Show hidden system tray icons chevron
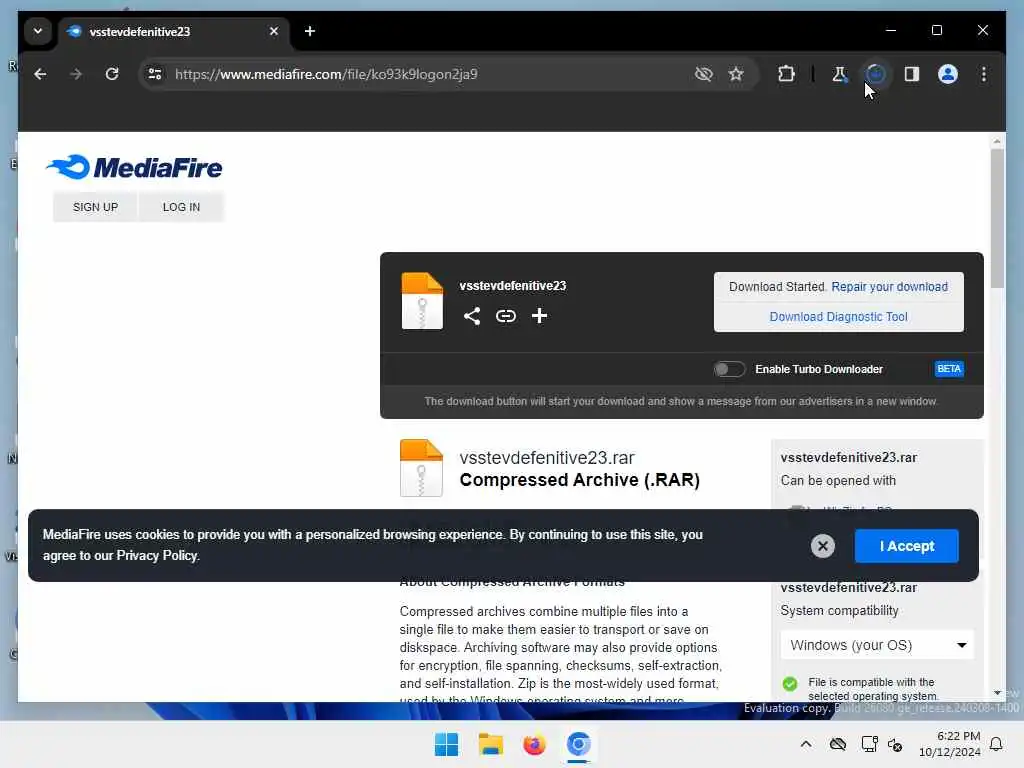 pos(806,744)
